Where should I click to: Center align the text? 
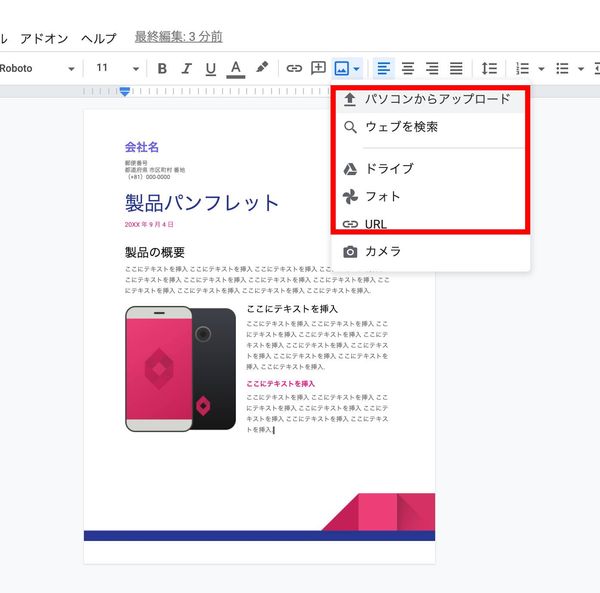tap(408, 68)
